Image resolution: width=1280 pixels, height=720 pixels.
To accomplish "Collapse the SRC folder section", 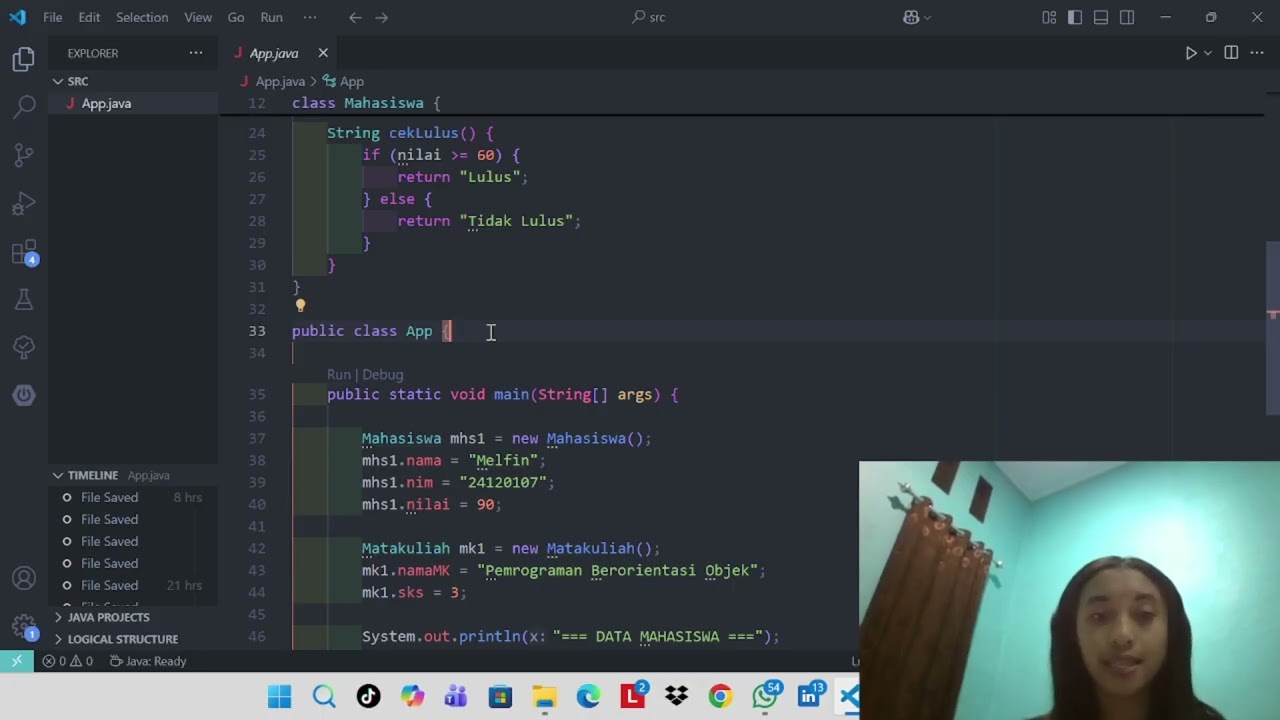I will point(133,81).
